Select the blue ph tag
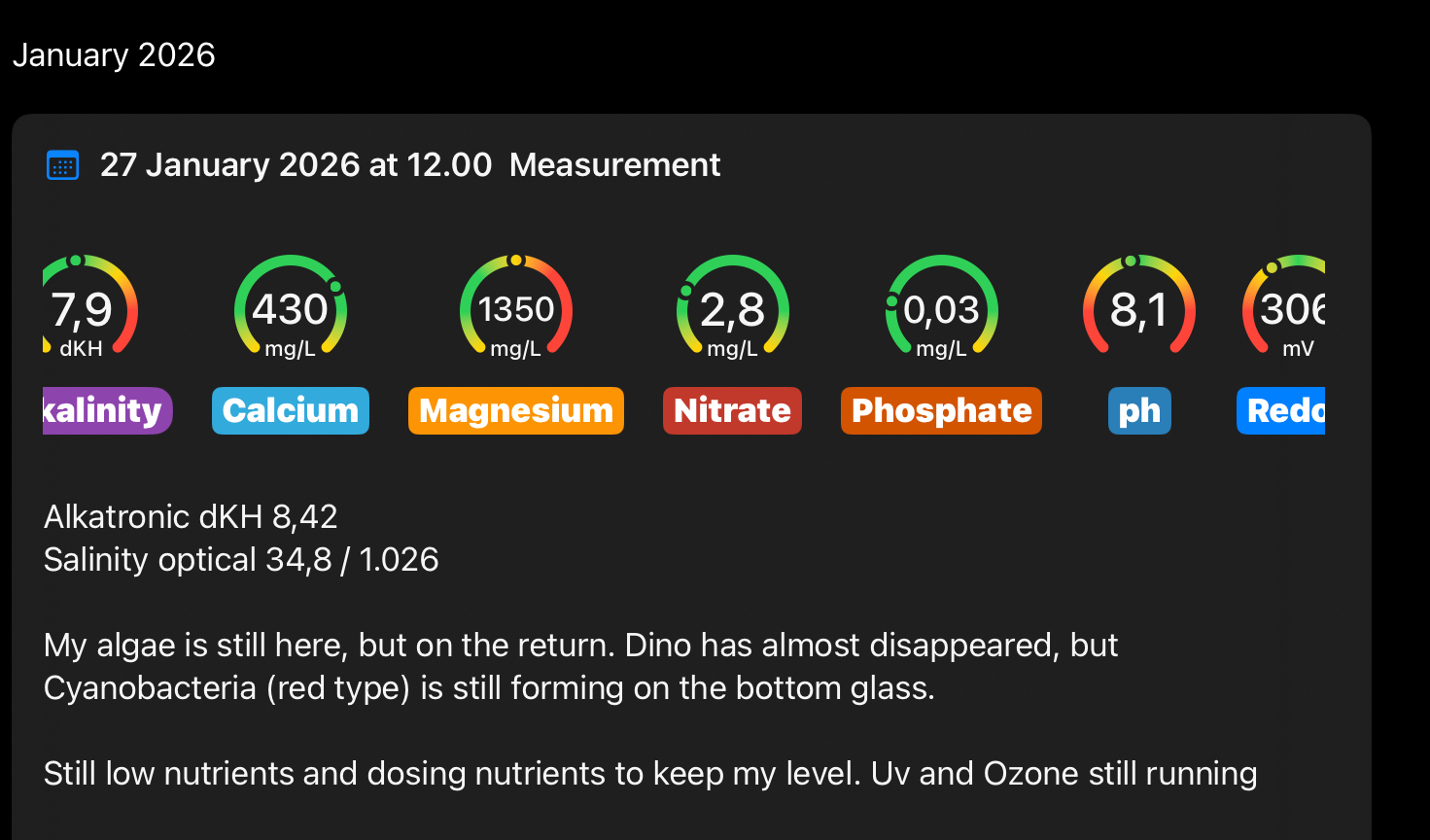The image size is (1430, 840). click(1139, 410)
